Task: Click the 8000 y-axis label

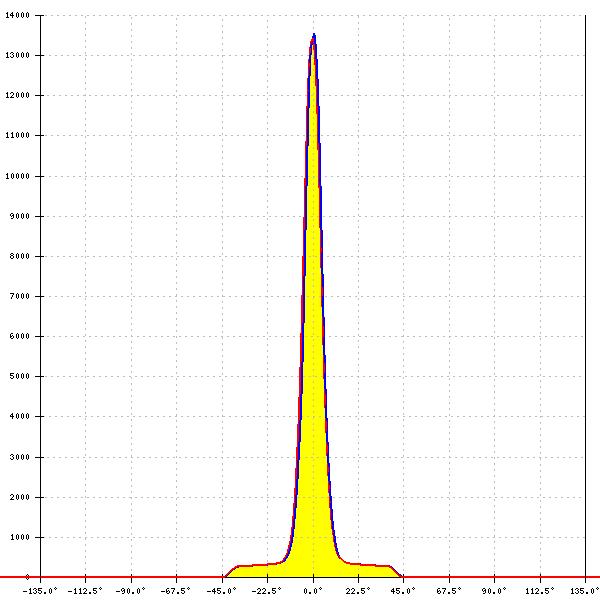Action: 19,256
